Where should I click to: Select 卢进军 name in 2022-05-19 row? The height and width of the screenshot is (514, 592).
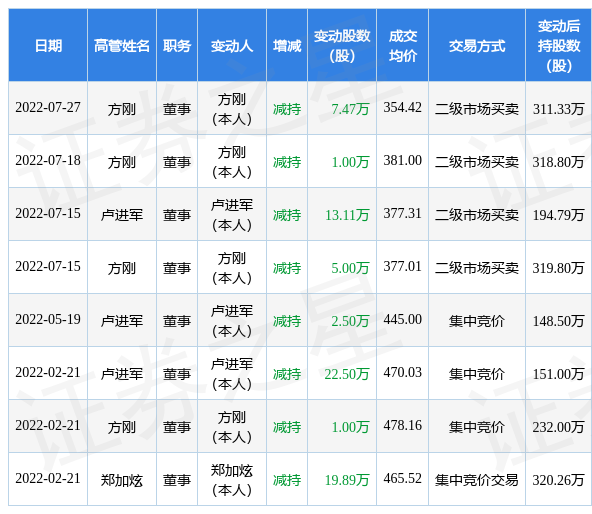(x=122, y=321)
